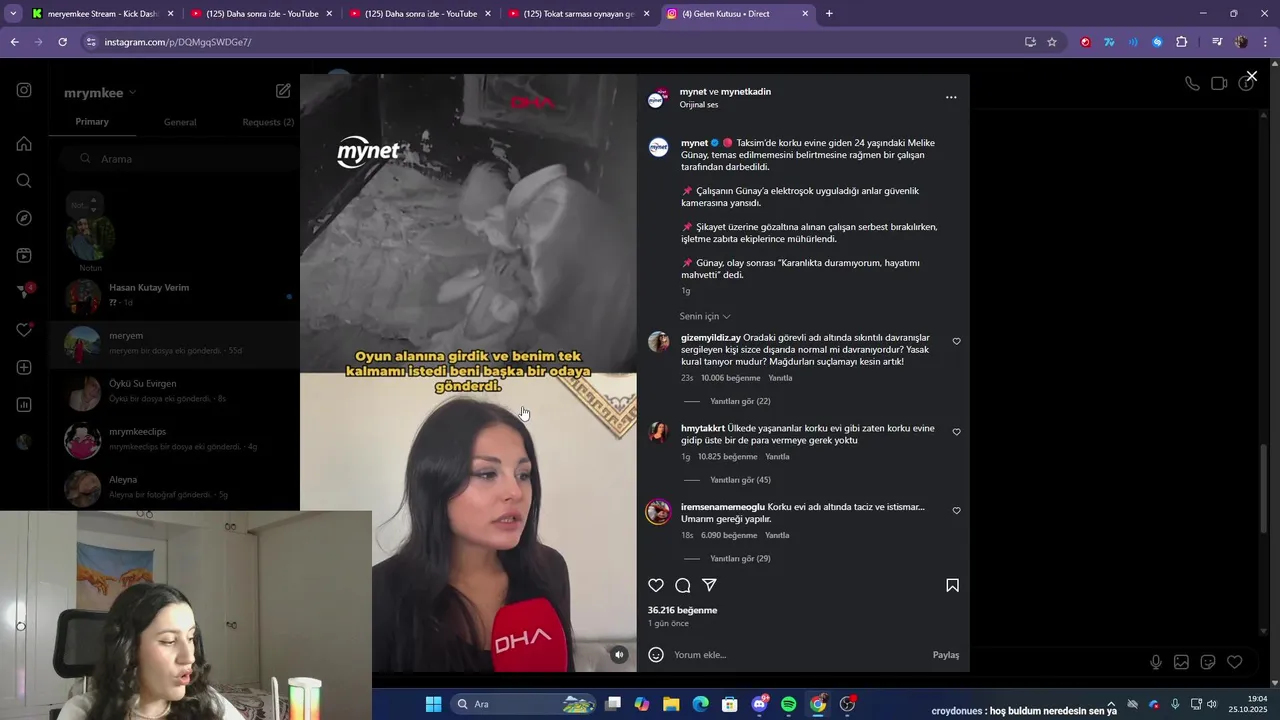The height and width of the screenshot is (720, 1280).
Task: Click the sticker icon in message bar
Action: click(x=1208, y=662)
